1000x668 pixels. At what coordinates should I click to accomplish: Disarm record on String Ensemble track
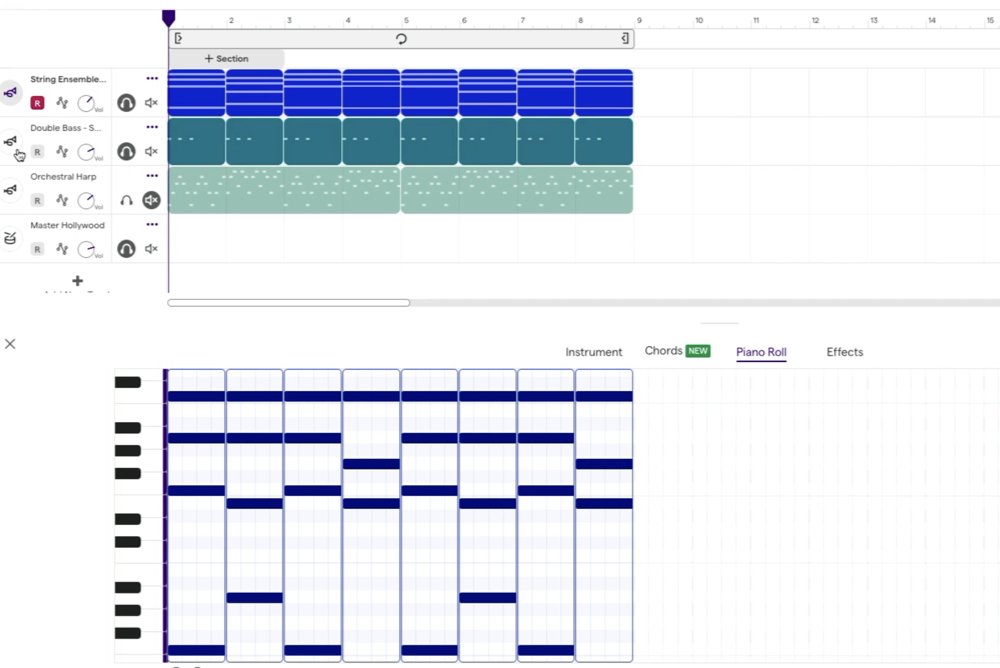[x=38, y=103]
